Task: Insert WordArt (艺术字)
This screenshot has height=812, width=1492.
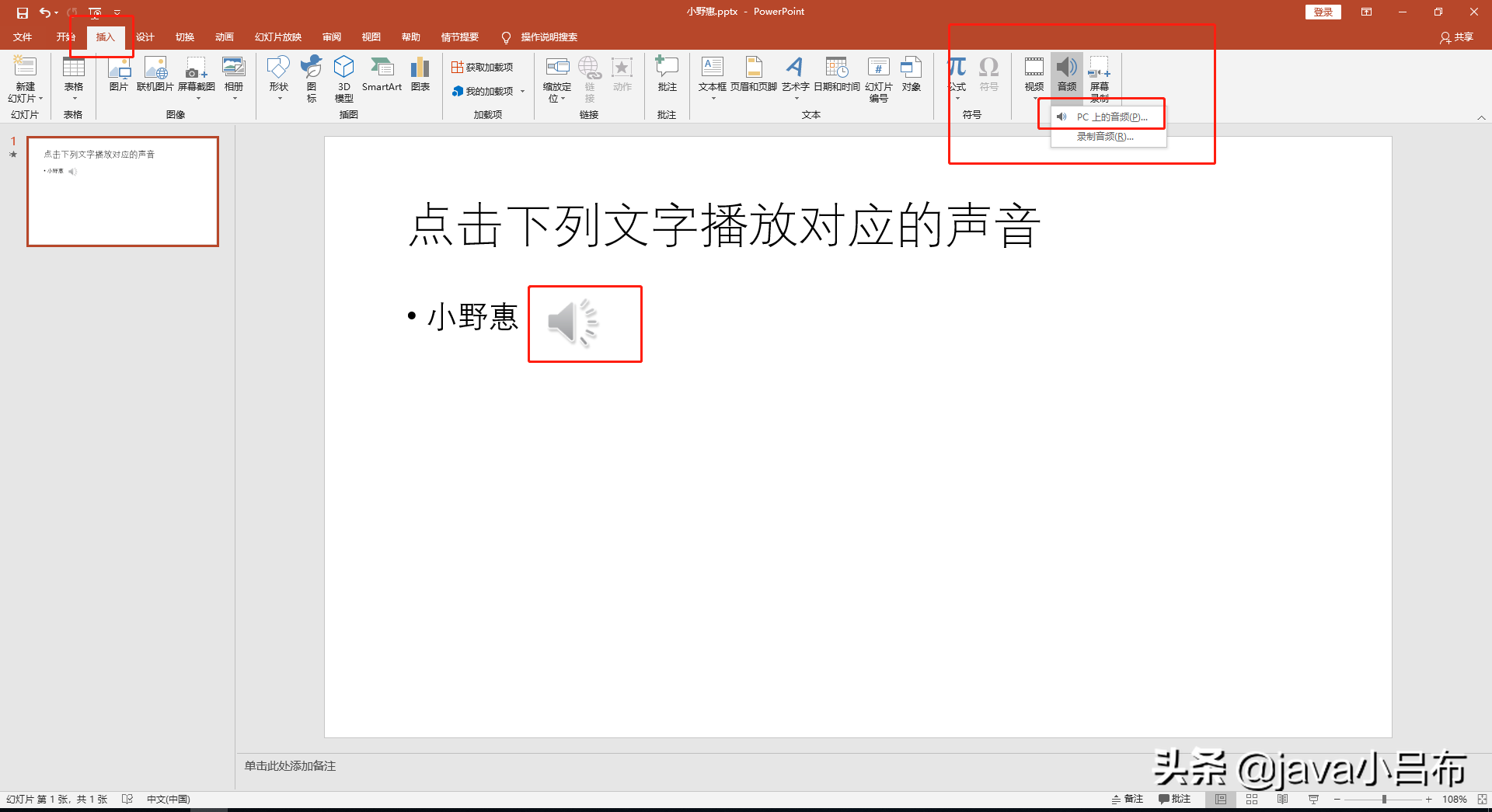Action: 796,78
